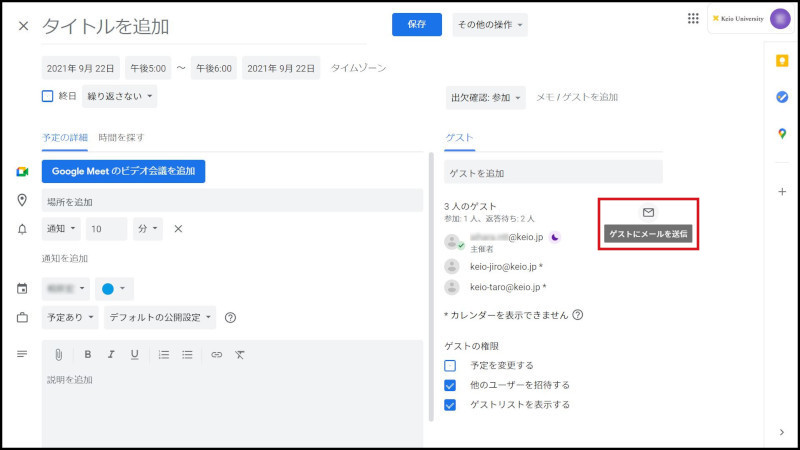This screenshot has height=450, width=800.
Task: Open Google Keep in side panel
Action: click(x=781, y=60)
